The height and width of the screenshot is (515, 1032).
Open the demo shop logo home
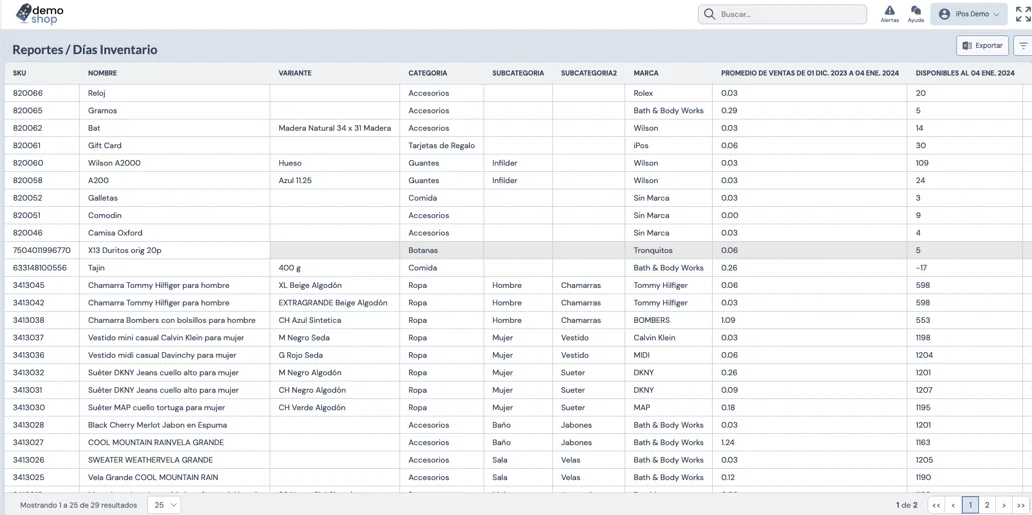point(39,14)
